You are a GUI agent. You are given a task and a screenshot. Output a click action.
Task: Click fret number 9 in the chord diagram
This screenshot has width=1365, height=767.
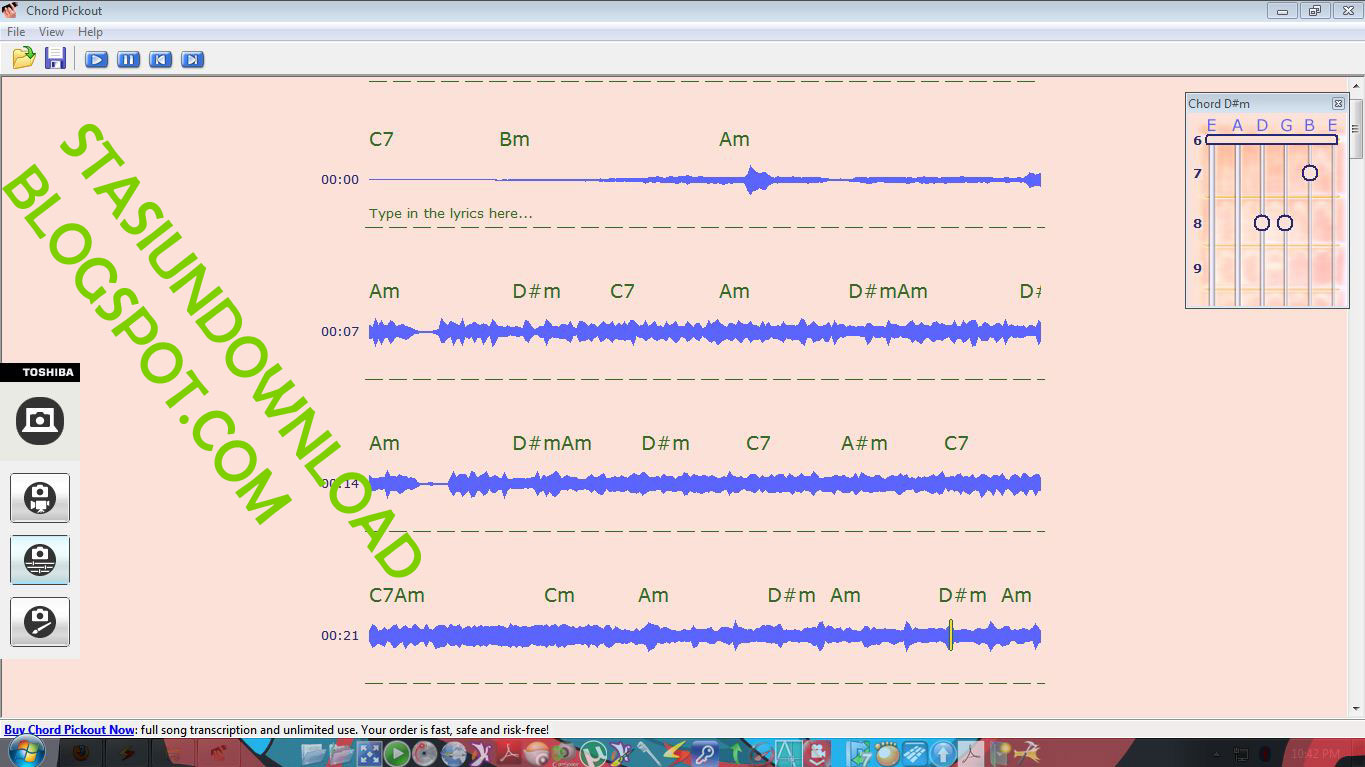pos(1197,268)
